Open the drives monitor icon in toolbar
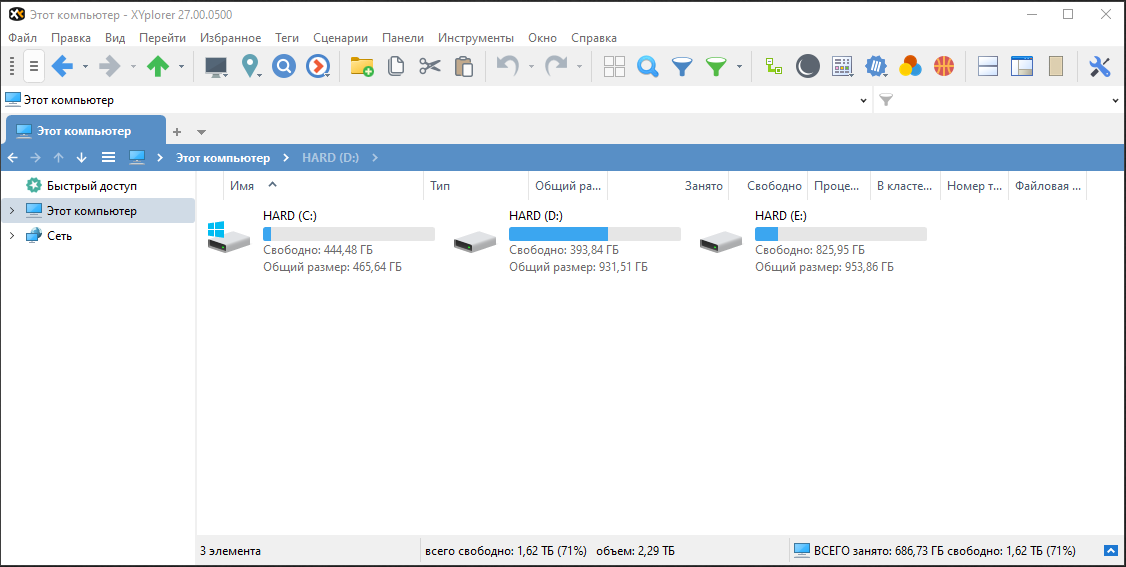This screenshot has width=1126, height=567. coord(216,67)
